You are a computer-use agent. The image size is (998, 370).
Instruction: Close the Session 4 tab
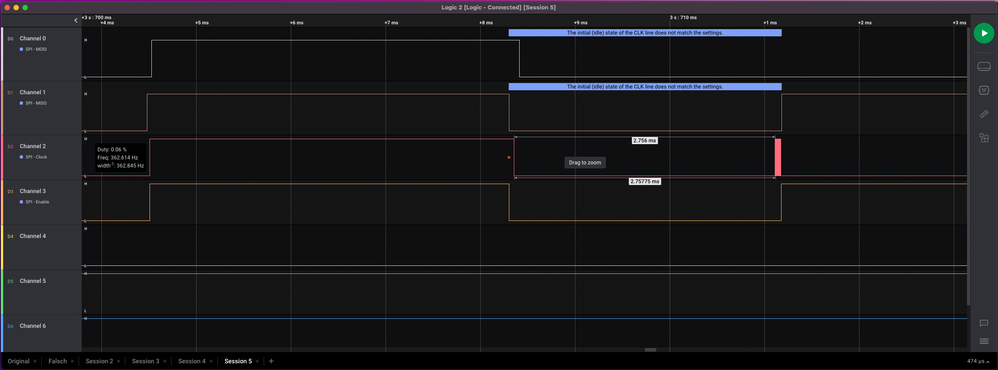click(x=211, y=361)
